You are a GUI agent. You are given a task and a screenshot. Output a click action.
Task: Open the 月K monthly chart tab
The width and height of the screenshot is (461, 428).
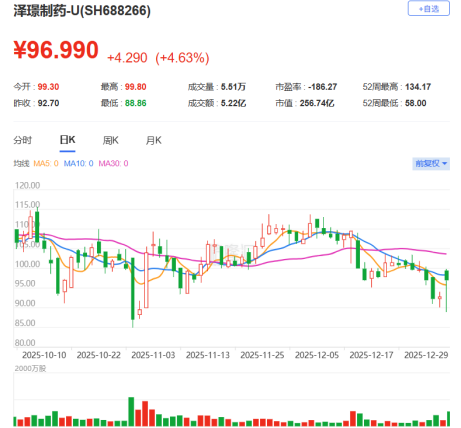pyautogui.click(x=153, y=140)
